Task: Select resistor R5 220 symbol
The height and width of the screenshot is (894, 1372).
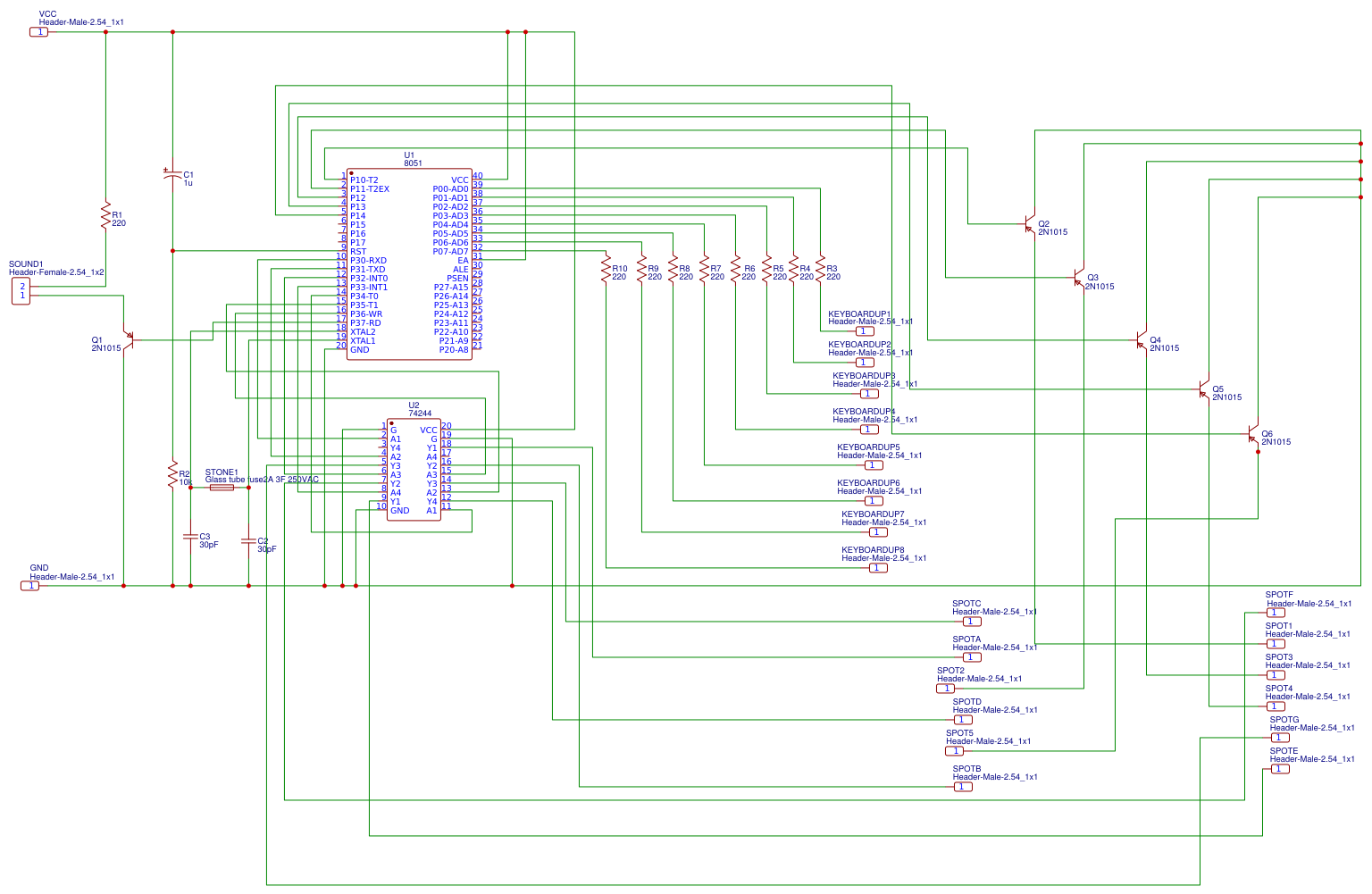Action: (x=766, y=269)
